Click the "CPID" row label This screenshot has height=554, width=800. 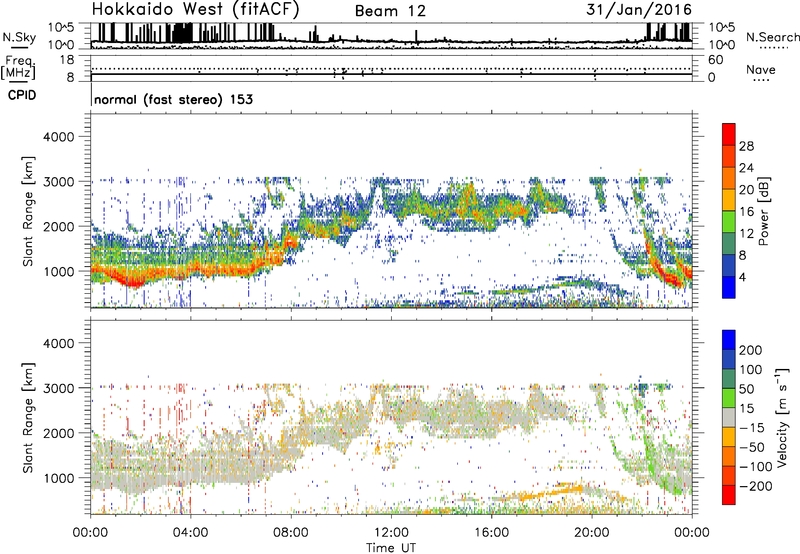(22, 95)
